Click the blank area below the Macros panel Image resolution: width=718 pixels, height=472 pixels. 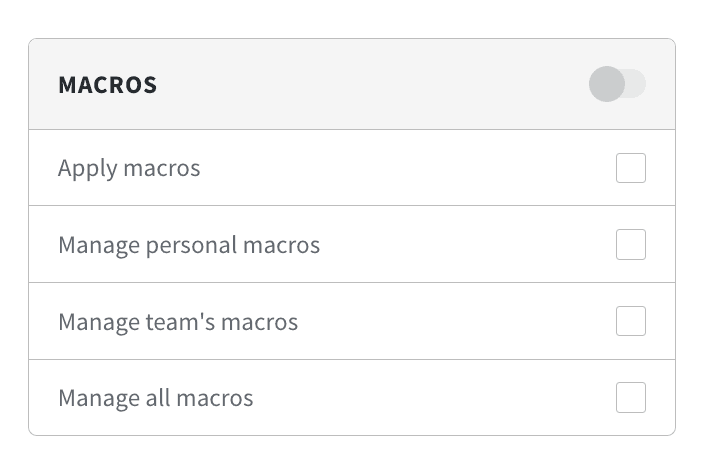point(350,454)
